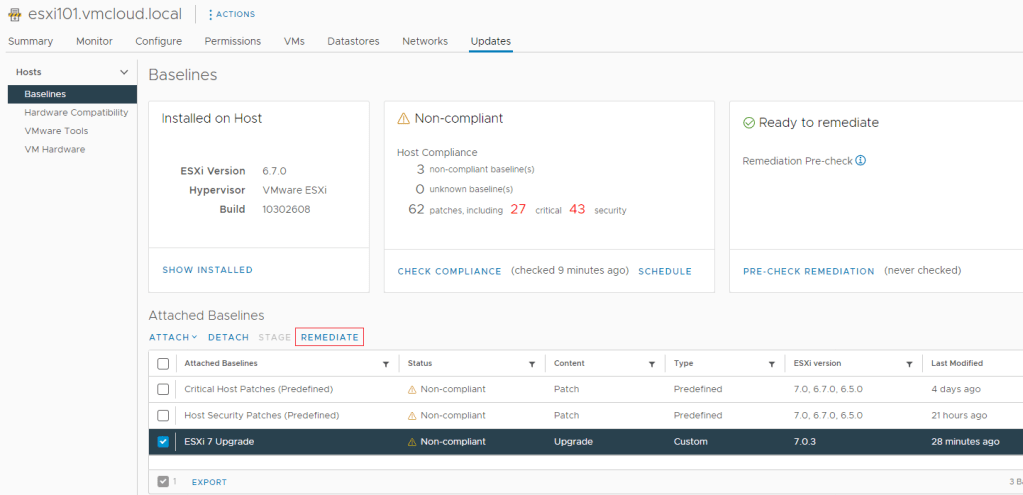The width and height of the screenshot is (1023, 495).
Task: Toggle the select-all checkbox in table header
Action: 163,364
